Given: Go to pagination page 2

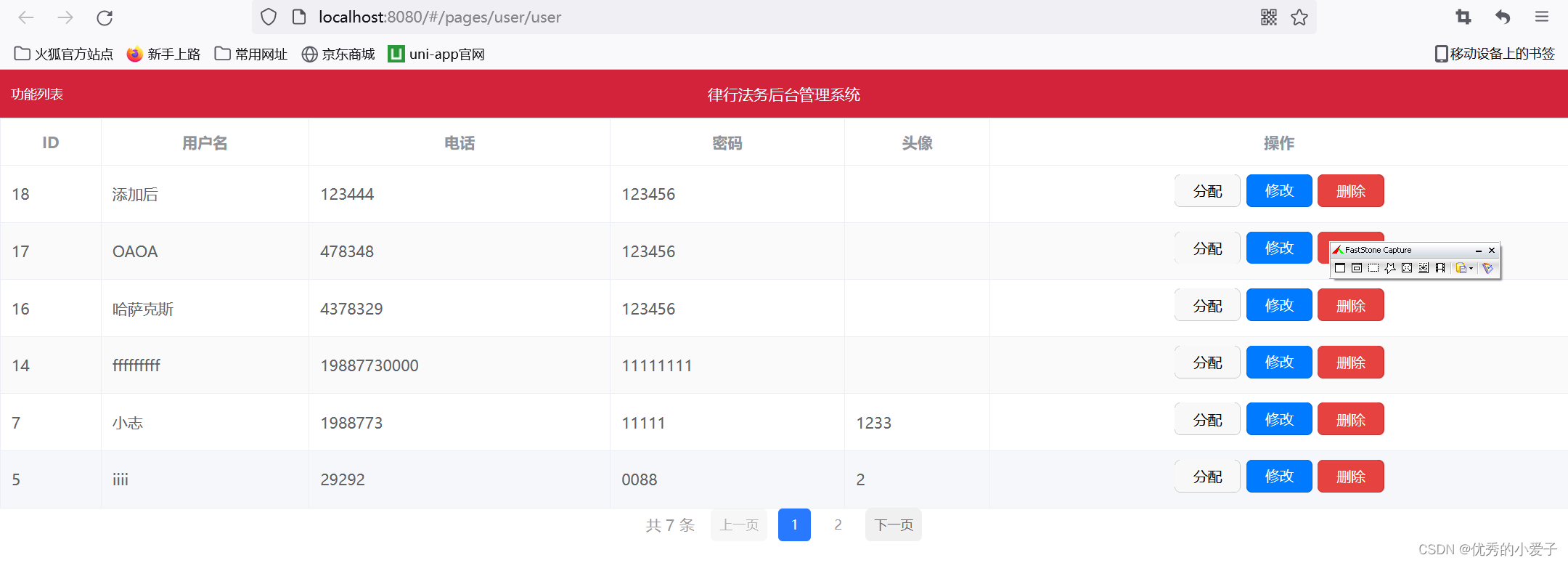Looking at the screenshot, I should click(838, 524).
